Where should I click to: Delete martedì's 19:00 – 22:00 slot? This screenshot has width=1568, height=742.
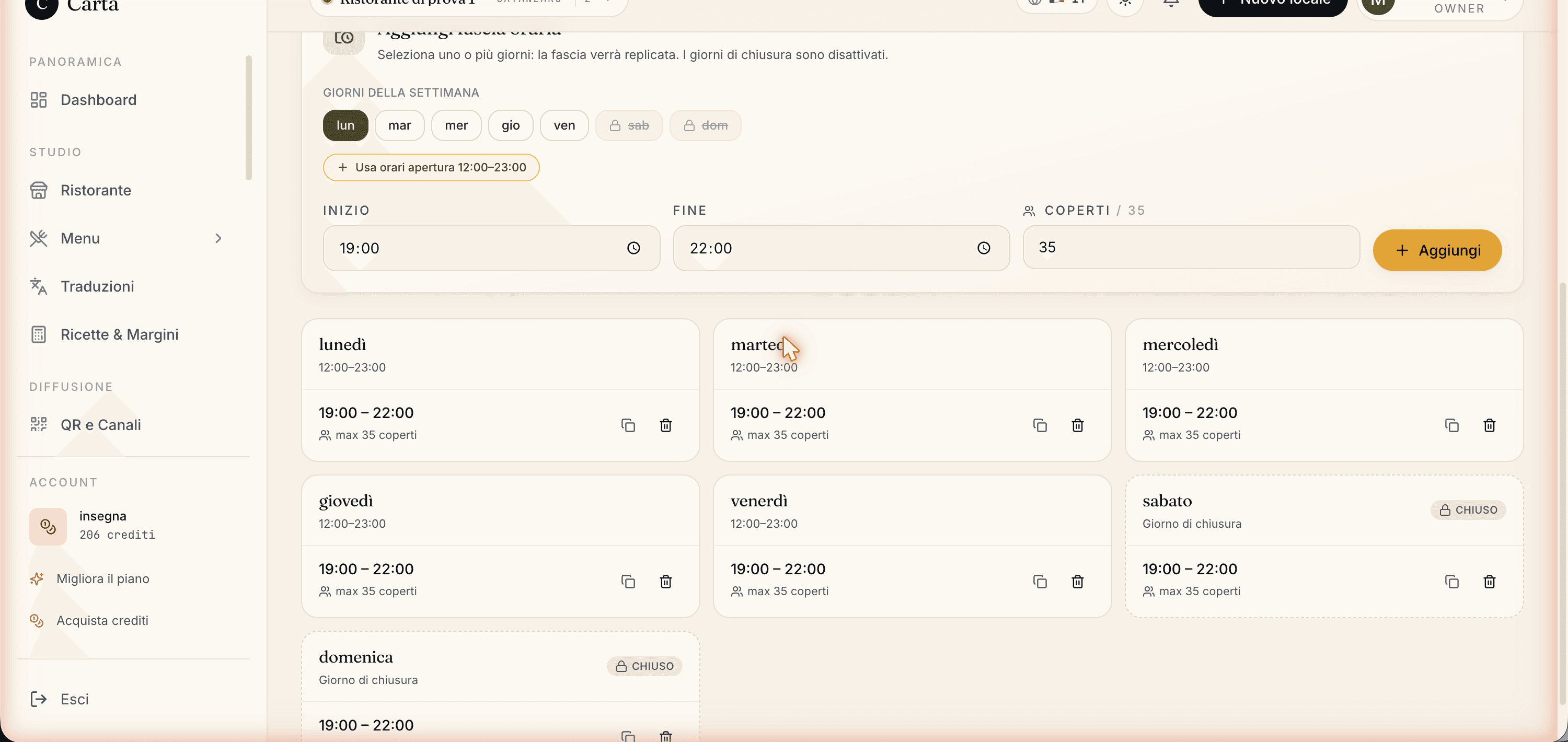[x=1078, y=425]
